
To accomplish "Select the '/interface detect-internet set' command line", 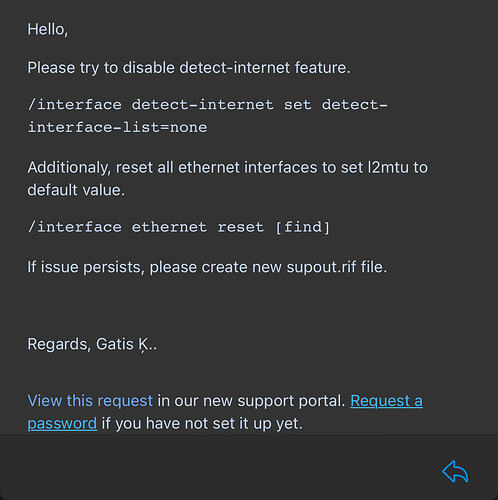I will pos(208,105).
